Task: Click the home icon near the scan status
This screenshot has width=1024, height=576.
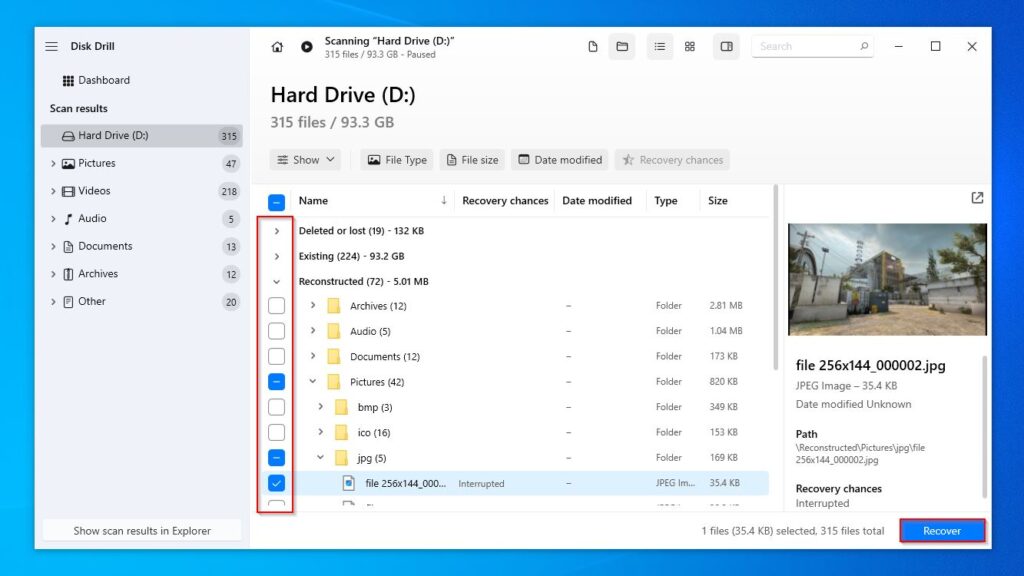Action: 276,45
